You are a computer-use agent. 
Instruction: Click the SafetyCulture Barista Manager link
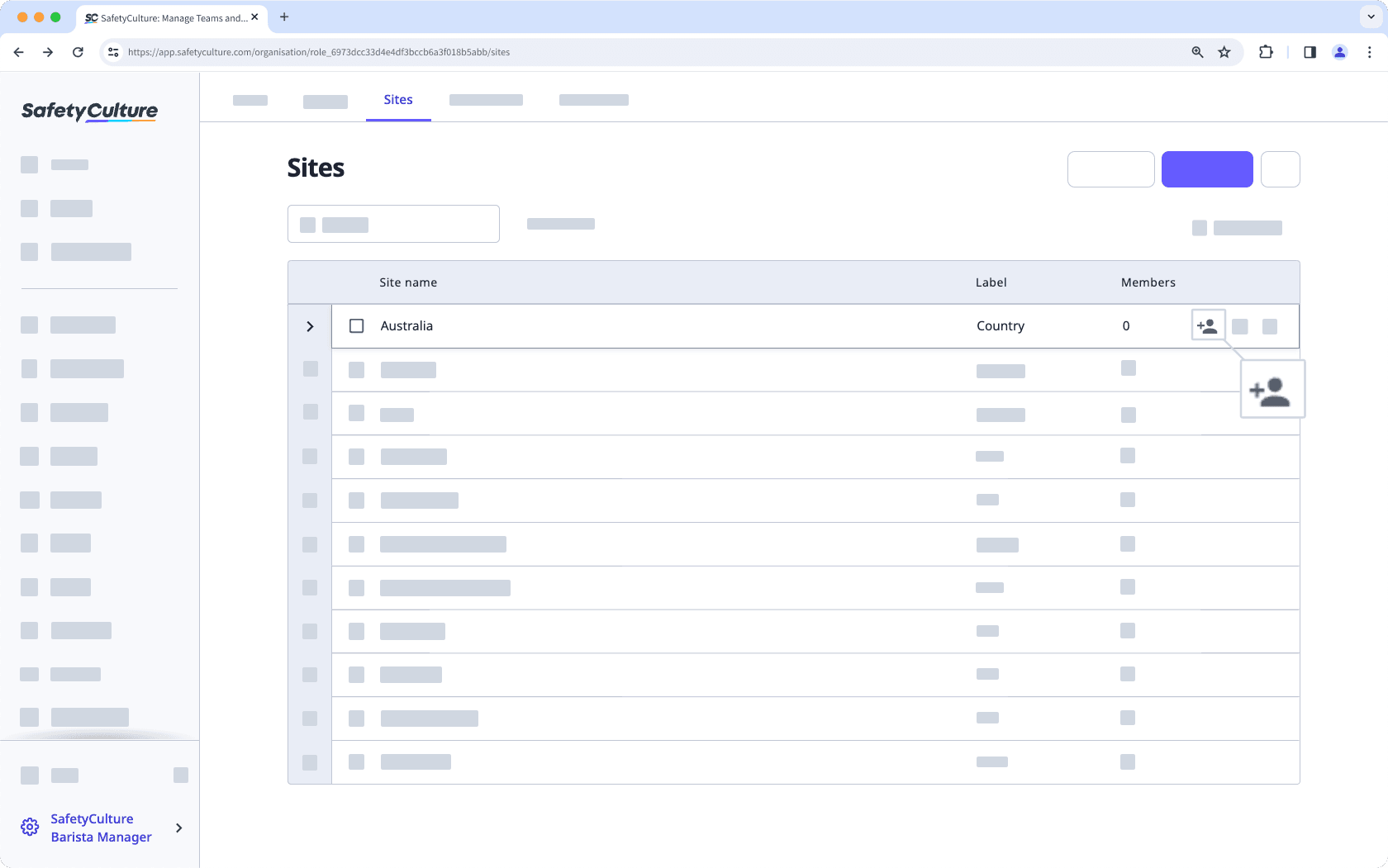pyautogui.click(x=101, y=827)
